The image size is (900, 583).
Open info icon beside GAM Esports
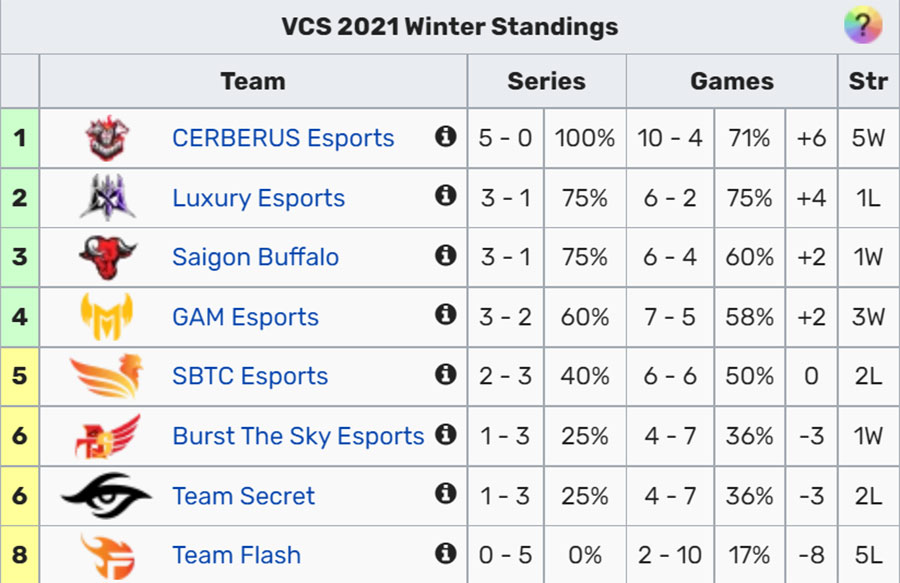445,314
